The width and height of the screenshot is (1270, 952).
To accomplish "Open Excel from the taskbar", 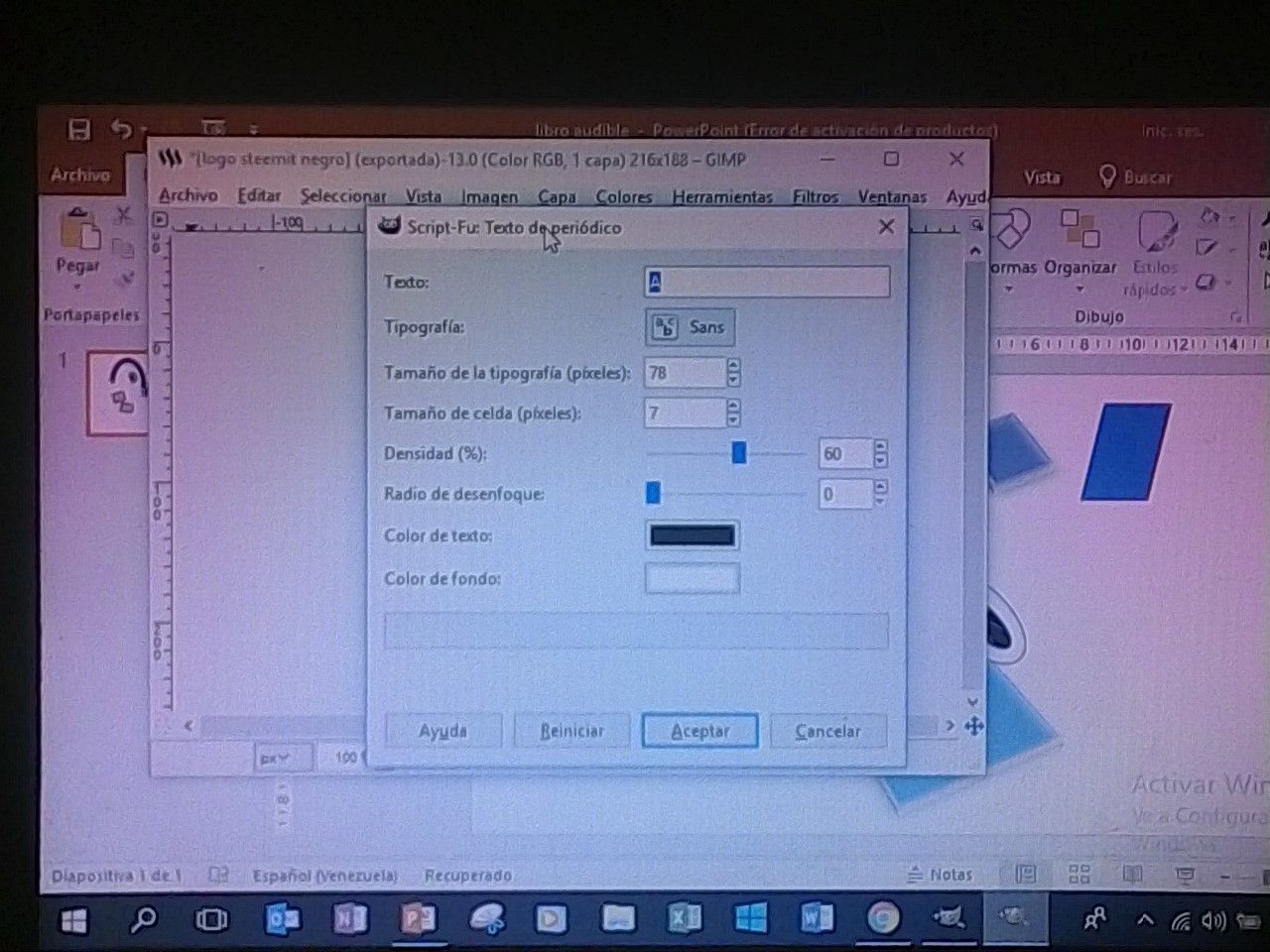I will point(685,920).
